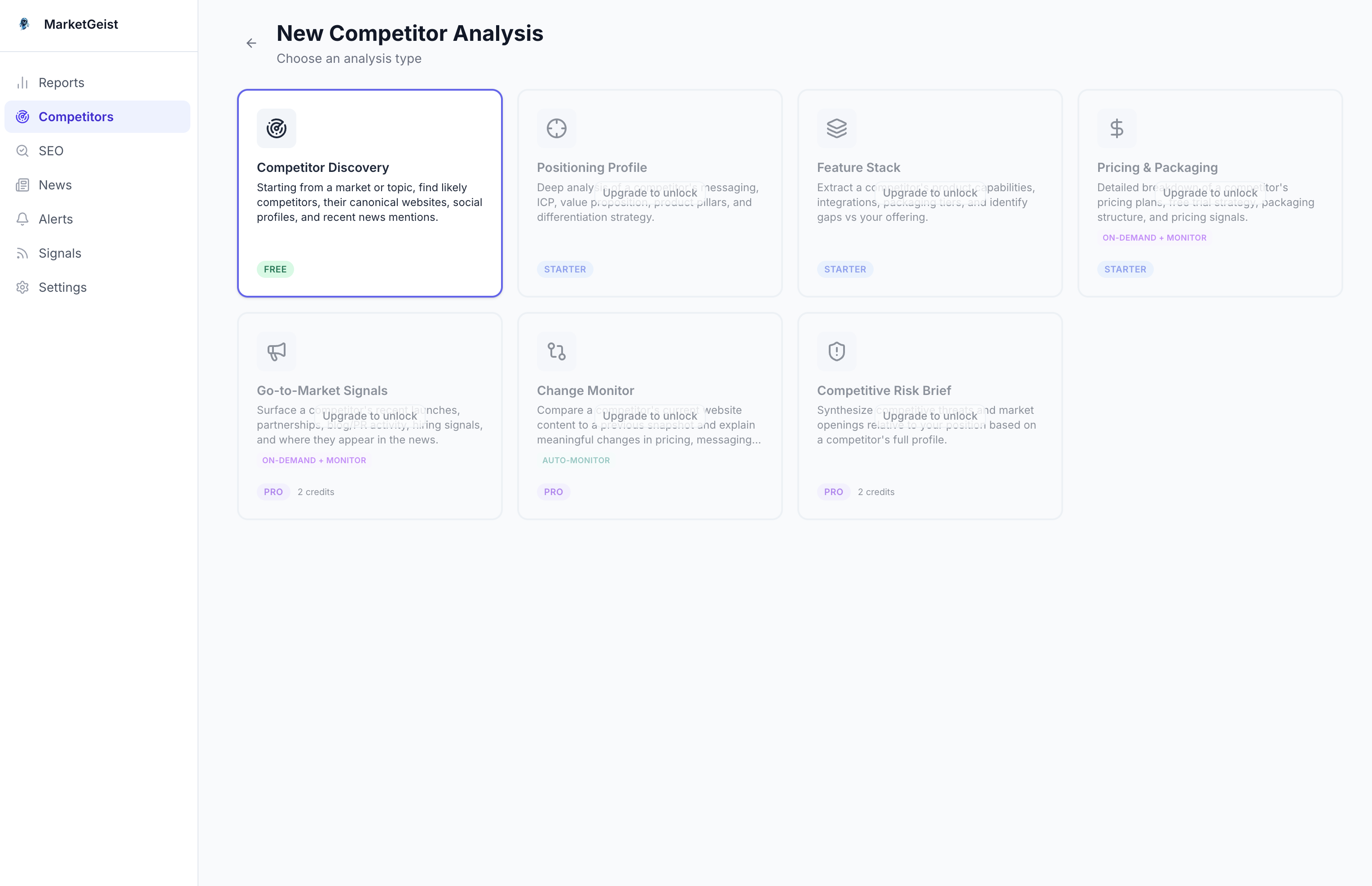Click the Positioning Profile crosshair icon
Image resolution: width=1372 pixels, height=886 pixels.
coord(557,128)
